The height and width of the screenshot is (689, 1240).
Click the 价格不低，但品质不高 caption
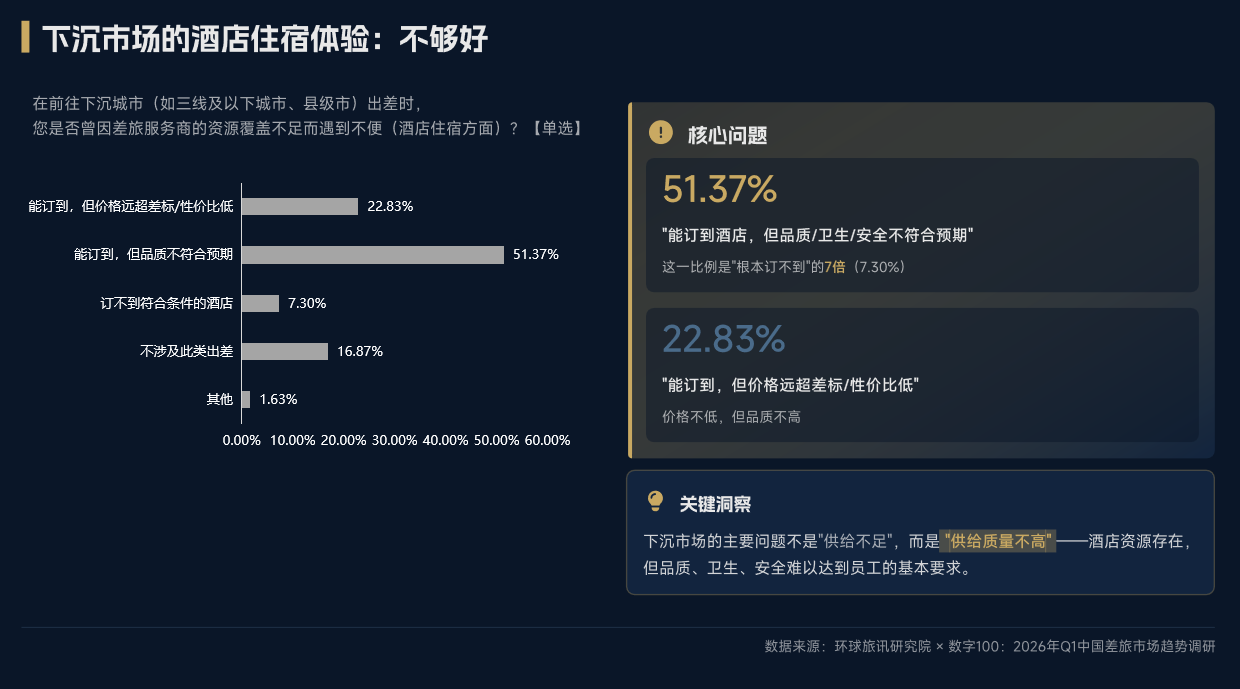click(731, 417)
